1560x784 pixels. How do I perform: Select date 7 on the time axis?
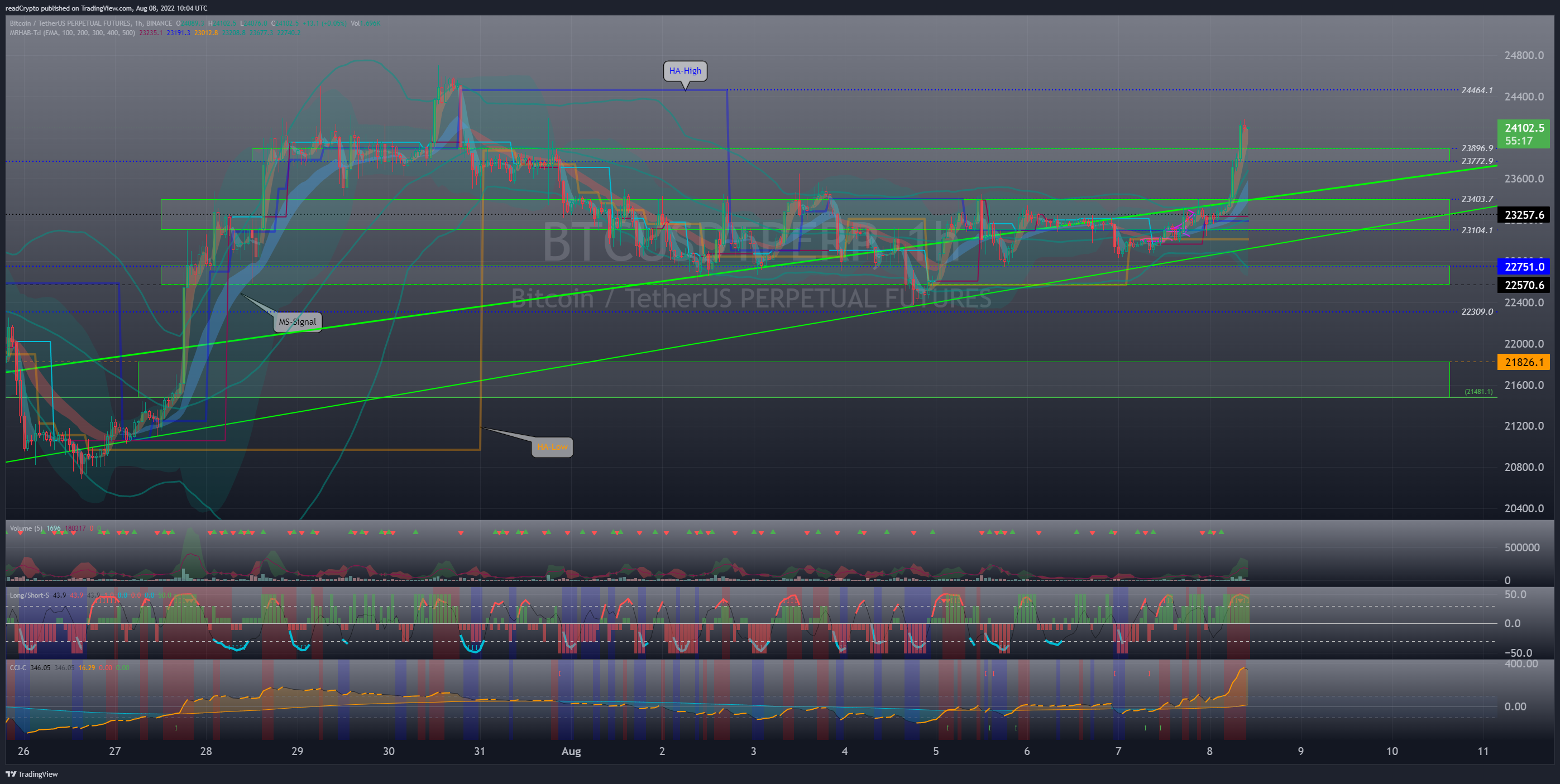click(x=1118, y=751)
